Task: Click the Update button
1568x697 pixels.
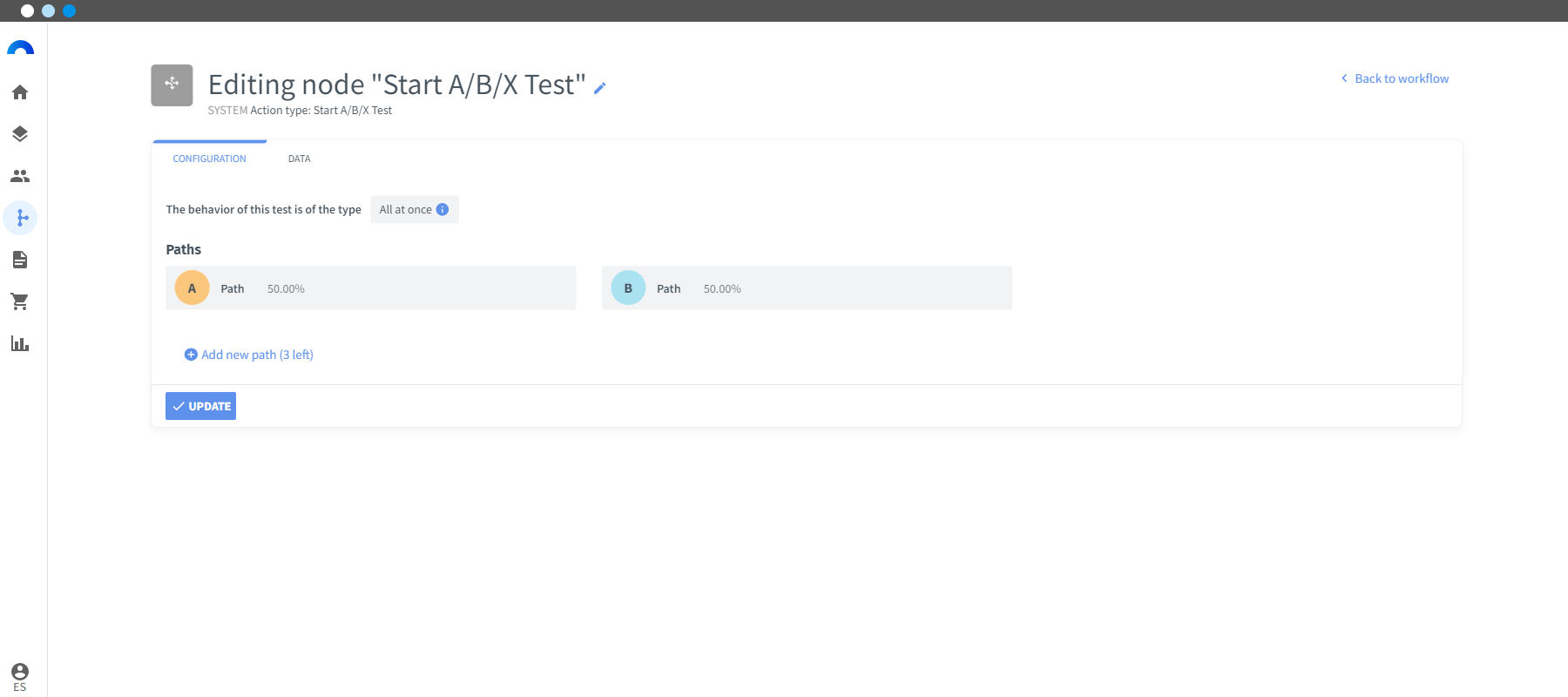Action: [200, 406]
